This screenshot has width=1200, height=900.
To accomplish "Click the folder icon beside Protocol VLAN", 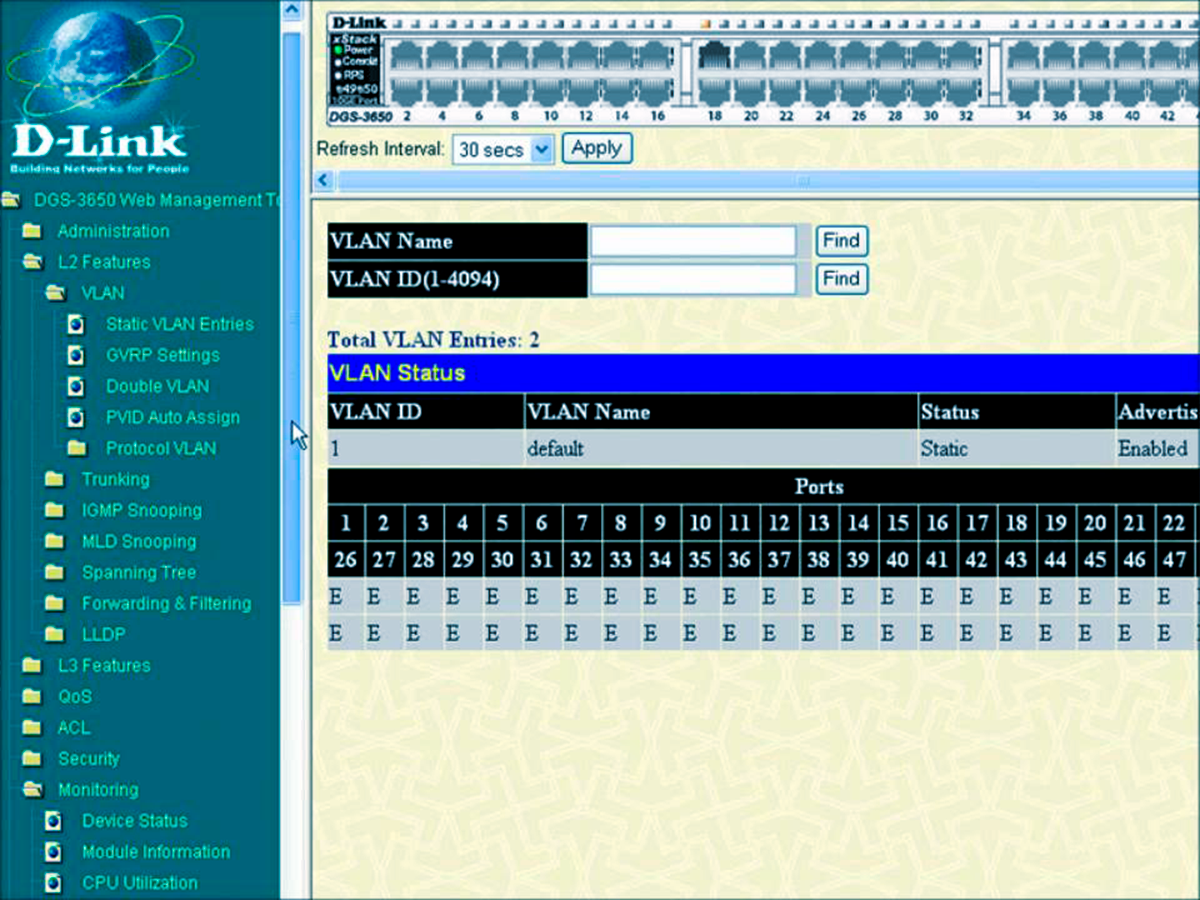I will (77, 448).
